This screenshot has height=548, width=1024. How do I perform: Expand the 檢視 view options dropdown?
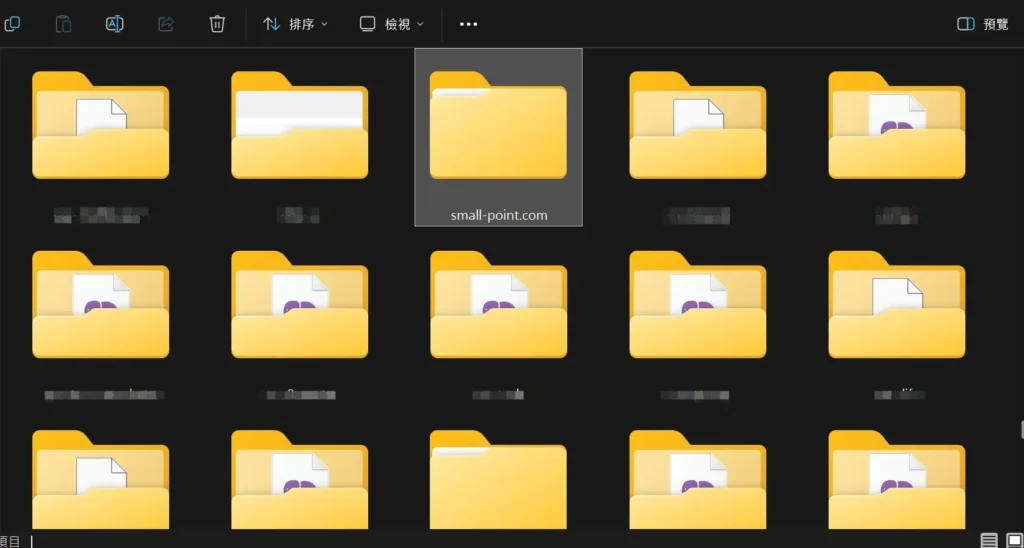tap(391, 24)
